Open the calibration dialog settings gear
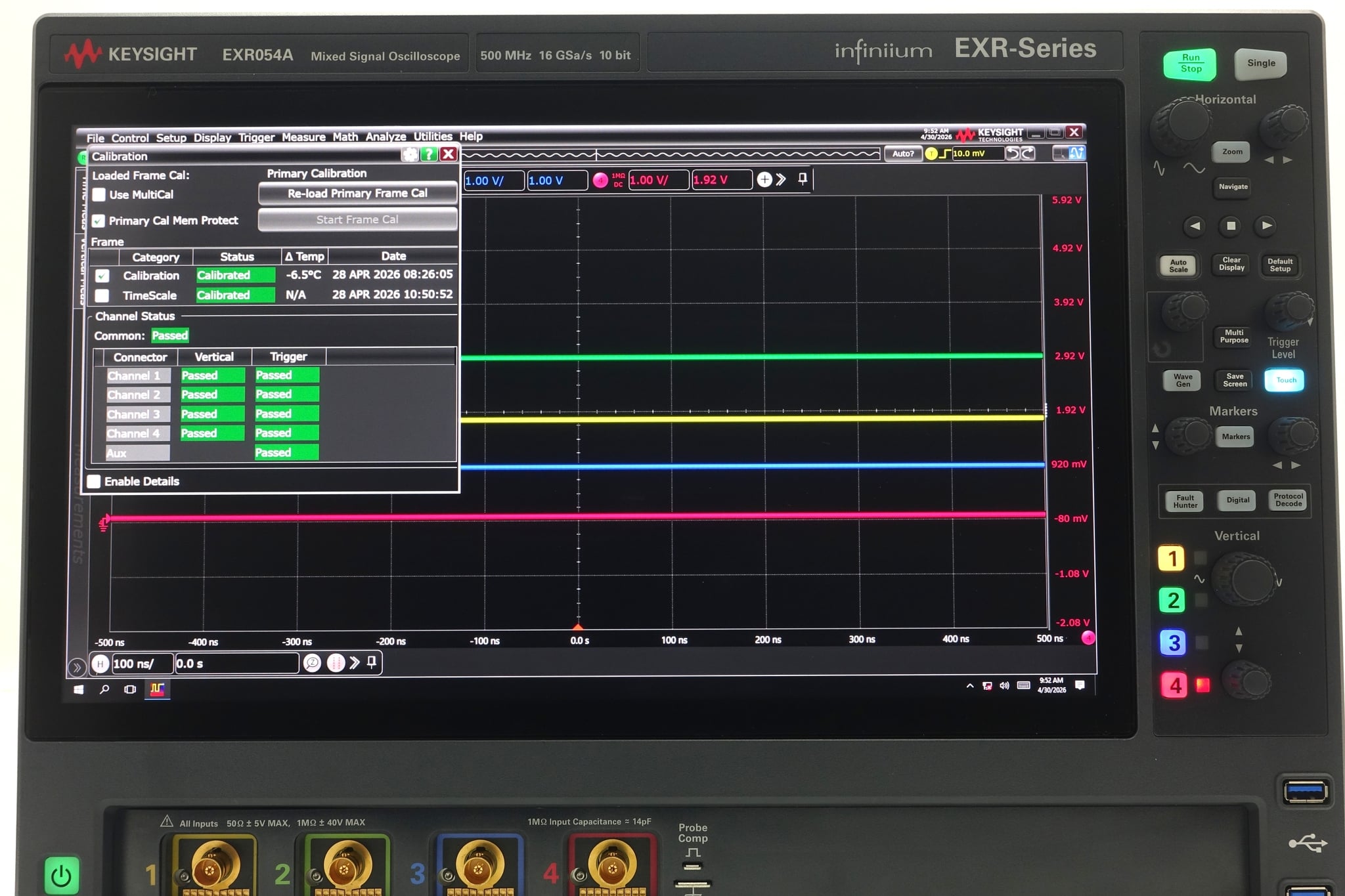Viewport: 1345px width, 896px height. click(x=410, y=155)
